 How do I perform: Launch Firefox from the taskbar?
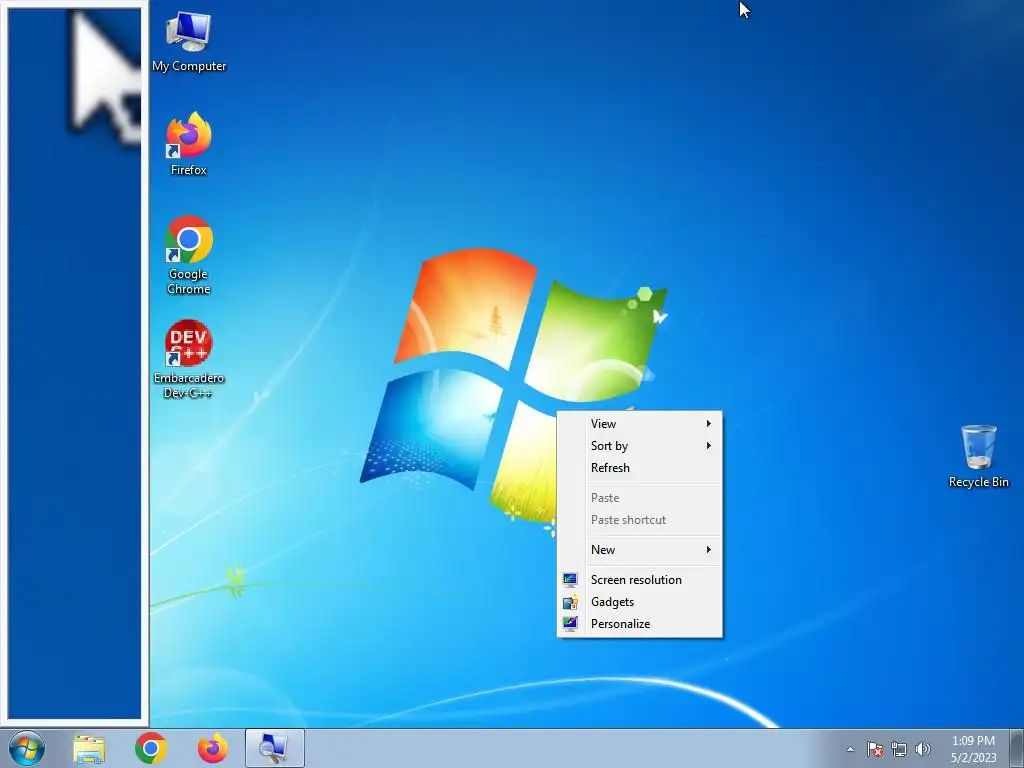click(213, 748)
